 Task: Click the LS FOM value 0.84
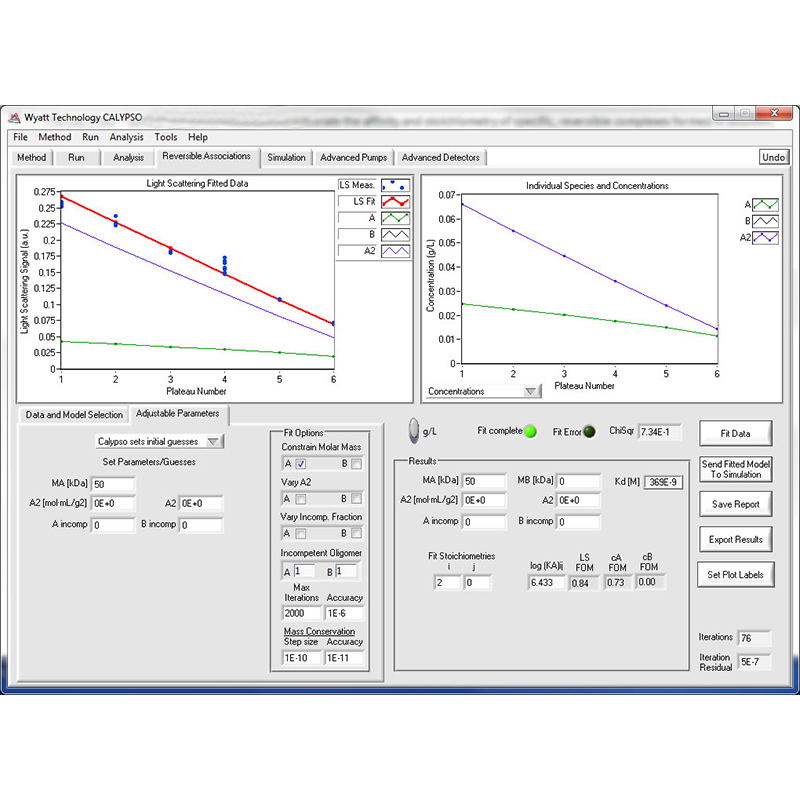(584, 583)
